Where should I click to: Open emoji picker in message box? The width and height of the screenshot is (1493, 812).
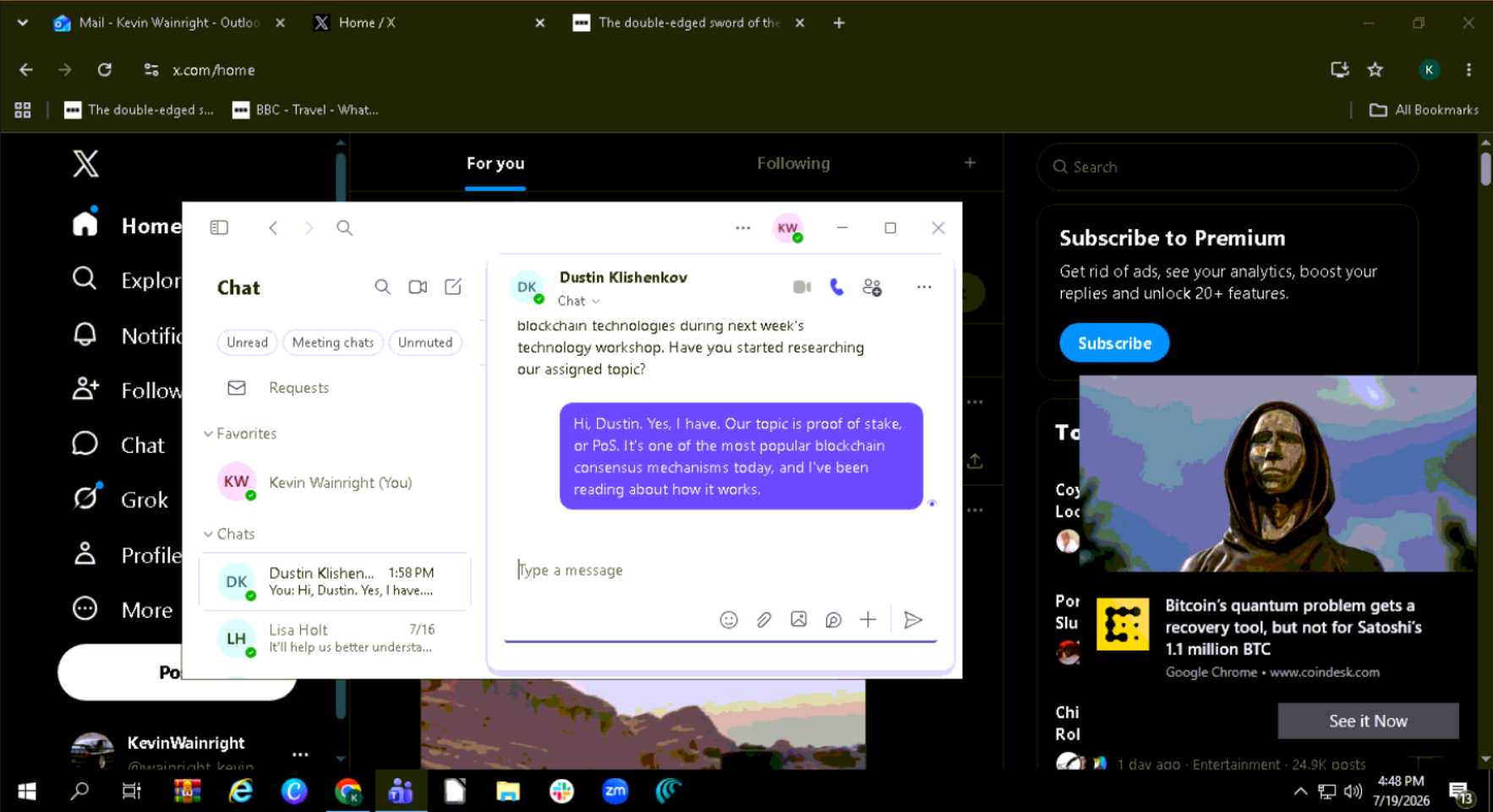[x=729, y=620]
